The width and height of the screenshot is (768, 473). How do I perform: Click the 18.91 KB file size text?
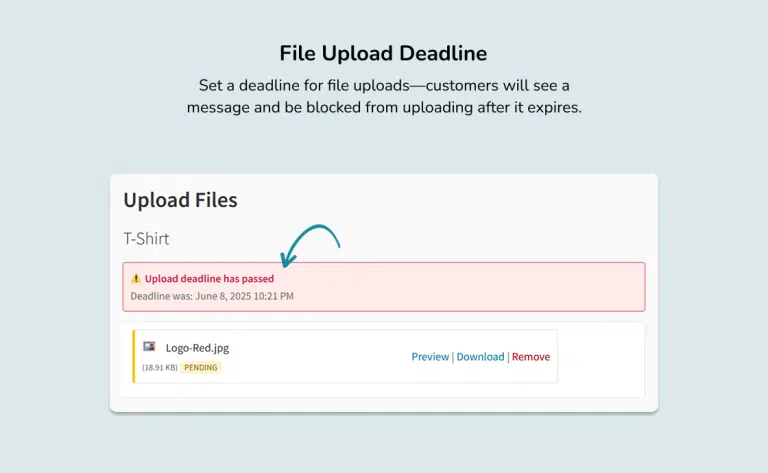[160, 367]
